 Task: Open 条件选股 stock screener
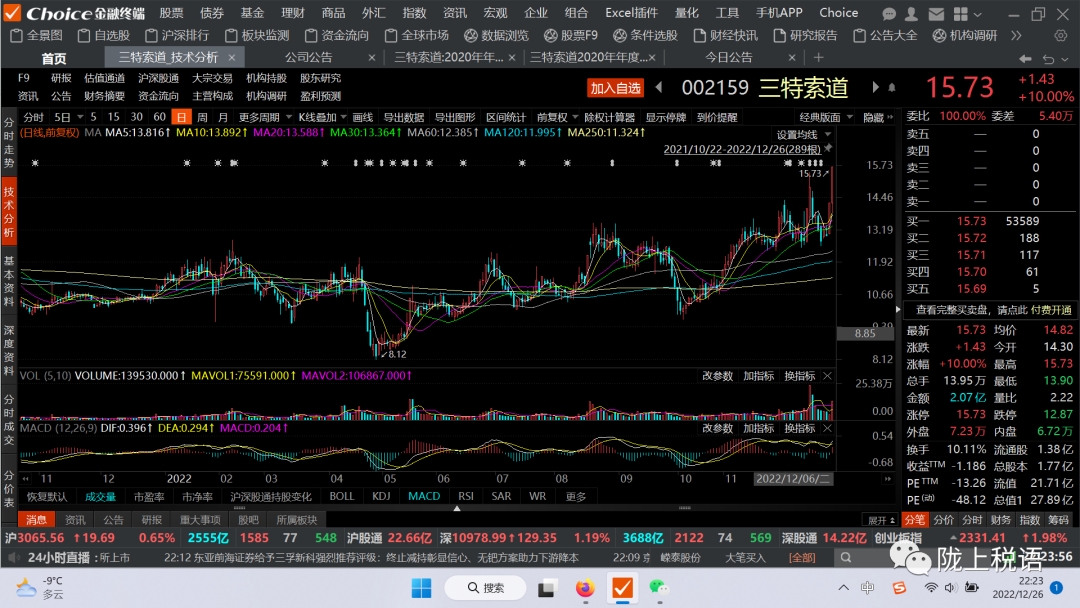(x=645, y=35)
